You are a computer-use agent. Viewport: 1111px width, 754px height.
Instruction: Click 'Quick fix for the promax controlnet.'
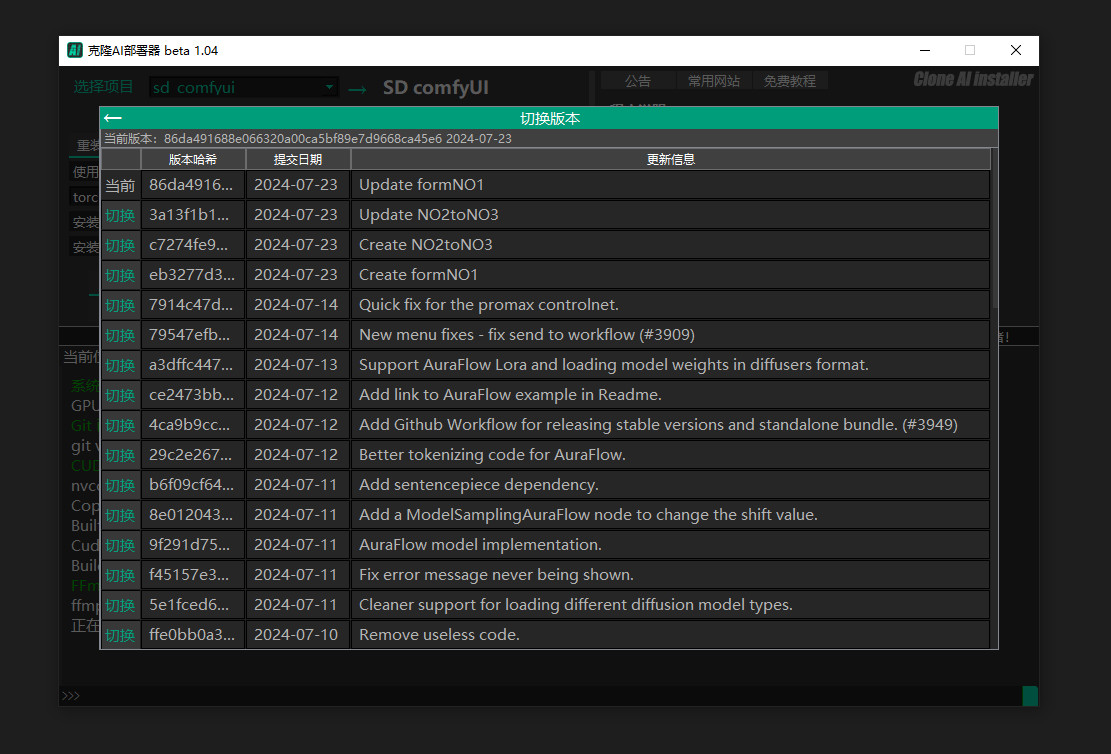pyautogui.click(x=488, y=305)
